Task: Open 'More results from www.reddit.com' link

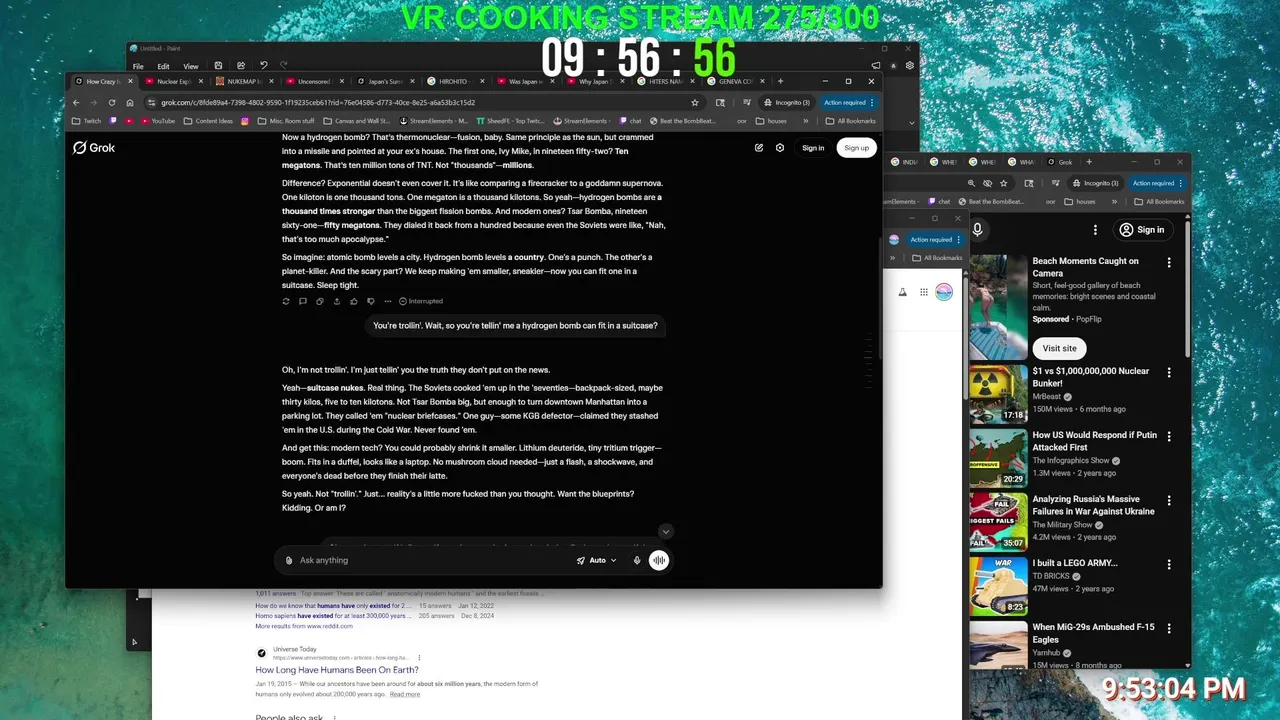Action: 304,626
